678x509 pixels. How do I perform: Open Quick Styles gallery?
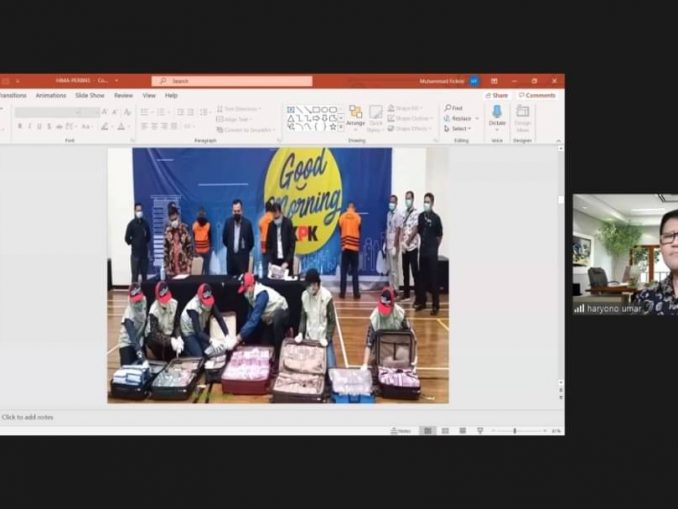tap(375, 118)
